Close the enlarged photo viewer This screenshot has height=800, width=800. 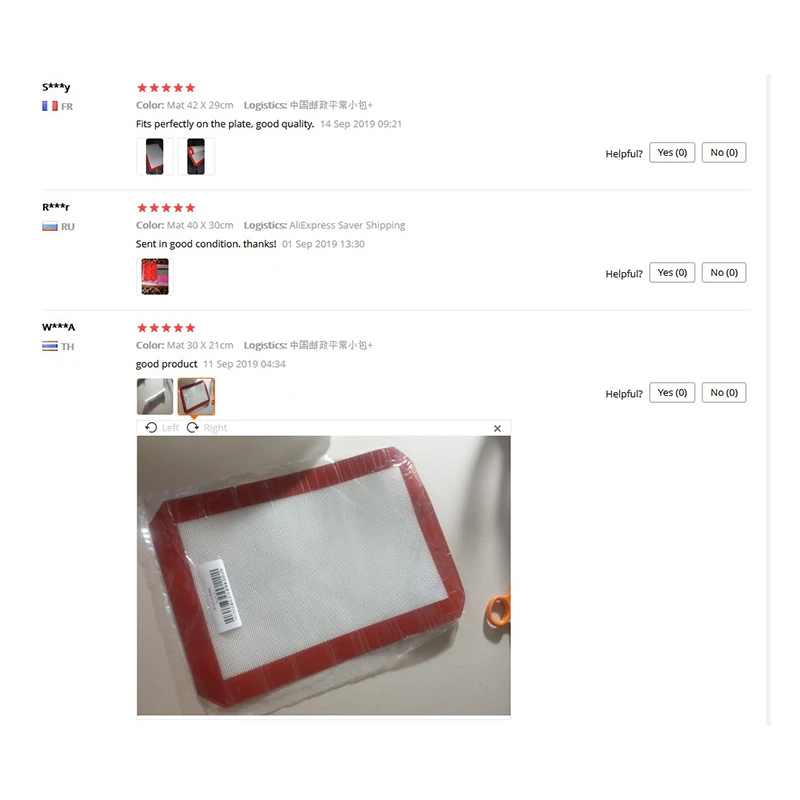(x=497, y=429)
